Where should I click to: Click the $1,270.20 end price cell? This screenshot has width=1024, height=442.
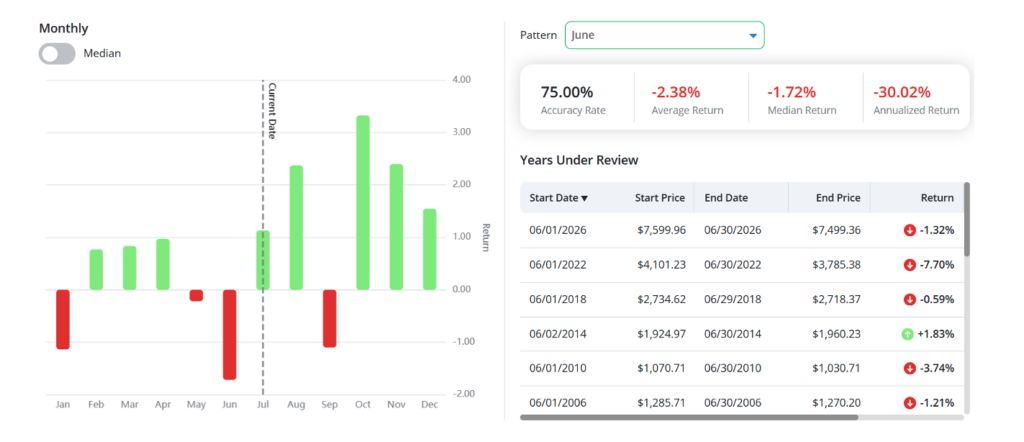(837, 403)
